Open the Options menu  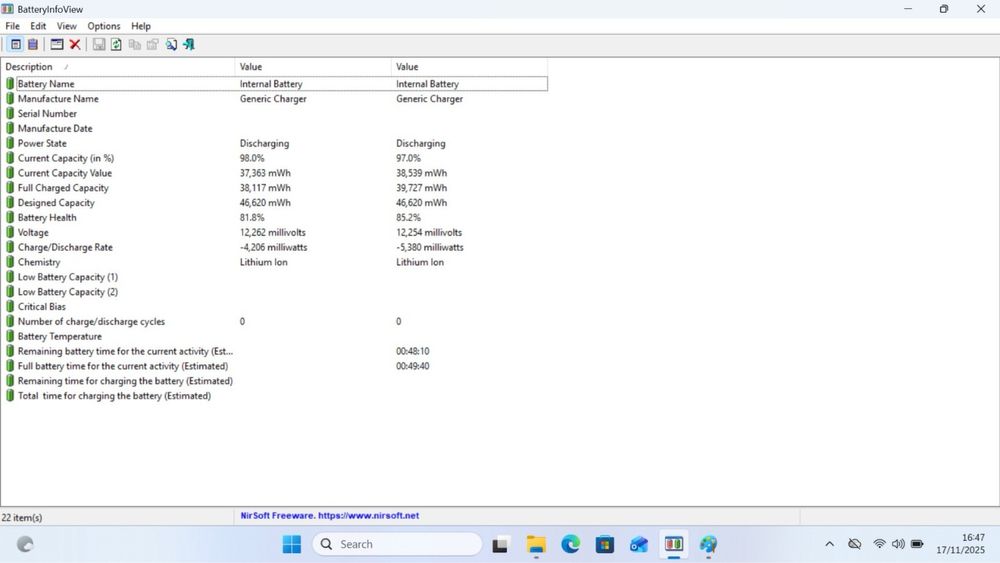click(104, 26)
